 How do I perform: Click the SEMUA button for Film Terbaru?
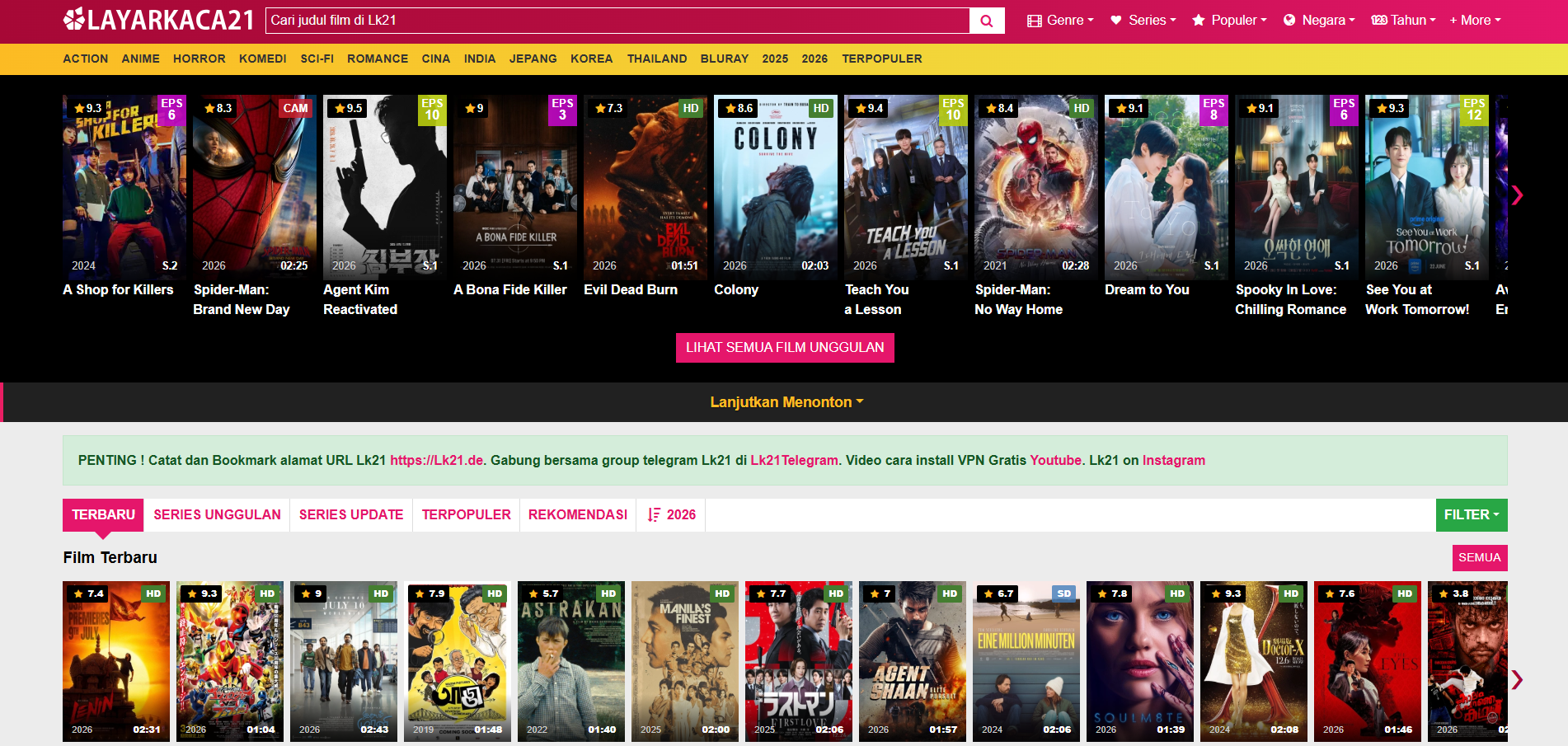point(1480,558)
